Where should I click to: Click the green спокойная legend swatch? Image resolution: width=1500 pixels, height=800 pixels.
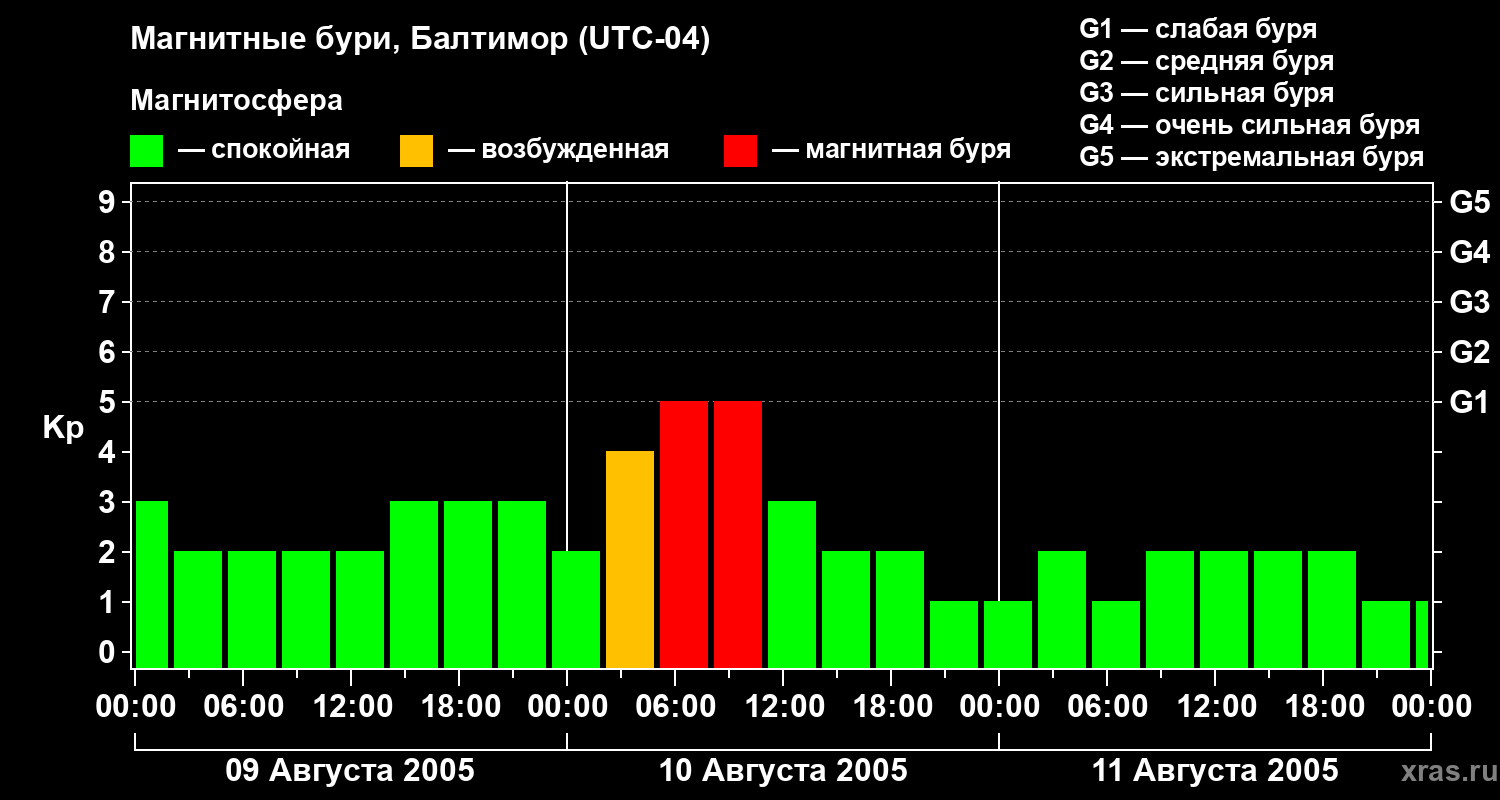[x=147, y=151]
